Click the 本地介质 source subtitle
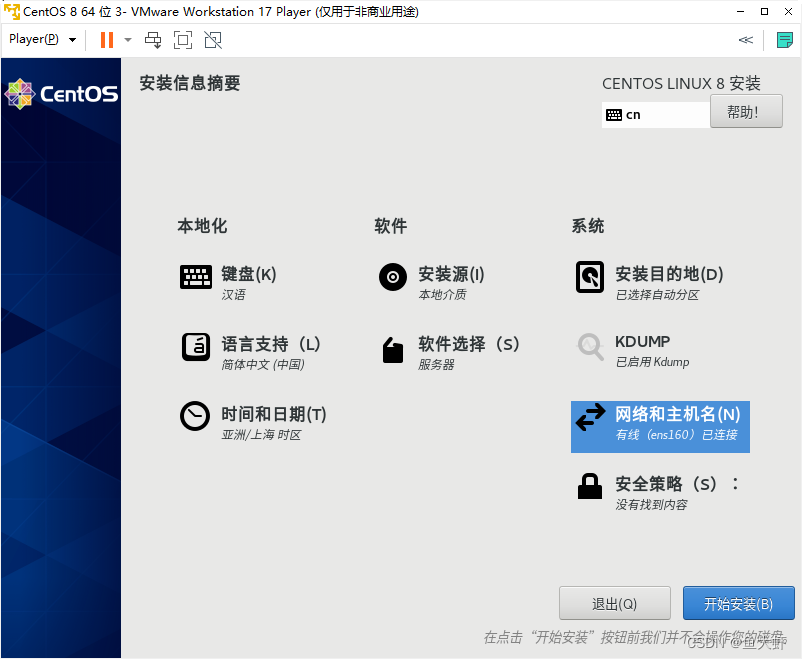 pos(442,295)
